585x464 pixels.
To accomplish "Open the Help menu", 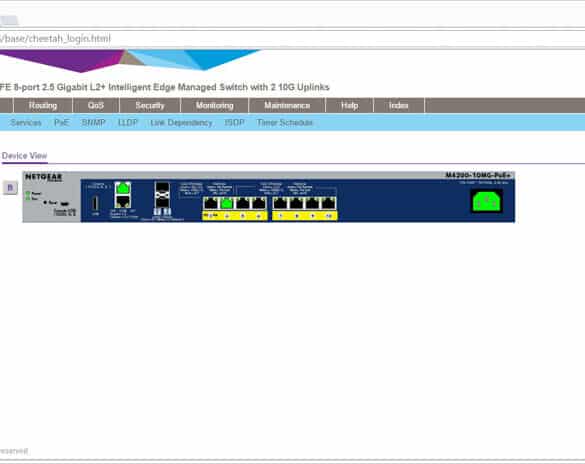I will 350,106.
